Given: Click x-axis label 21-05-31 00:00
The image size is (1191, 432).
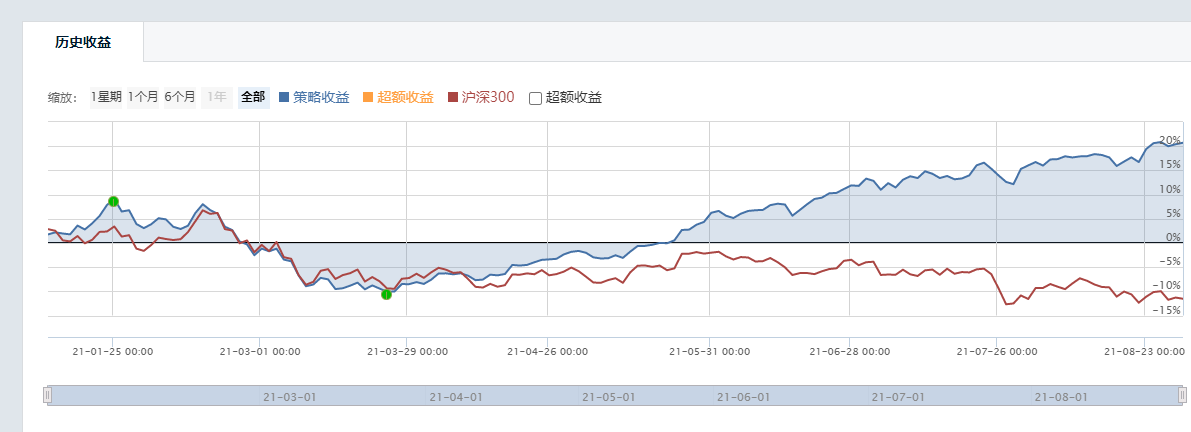Looking at the screenshot, I should pyautogui.click(x=709, y=352).
